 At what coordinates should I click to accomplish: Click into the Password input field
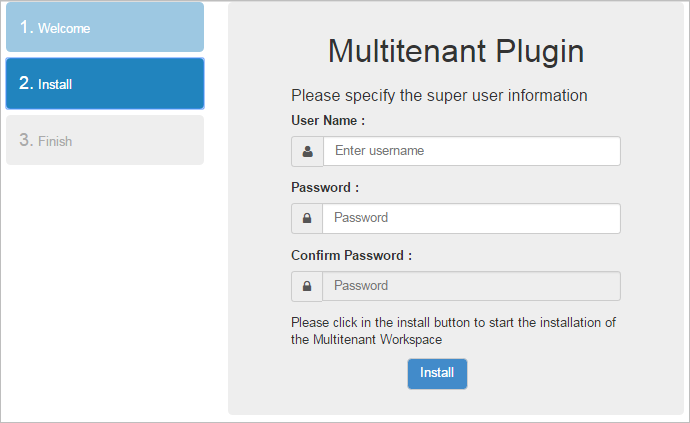point(471,218)
